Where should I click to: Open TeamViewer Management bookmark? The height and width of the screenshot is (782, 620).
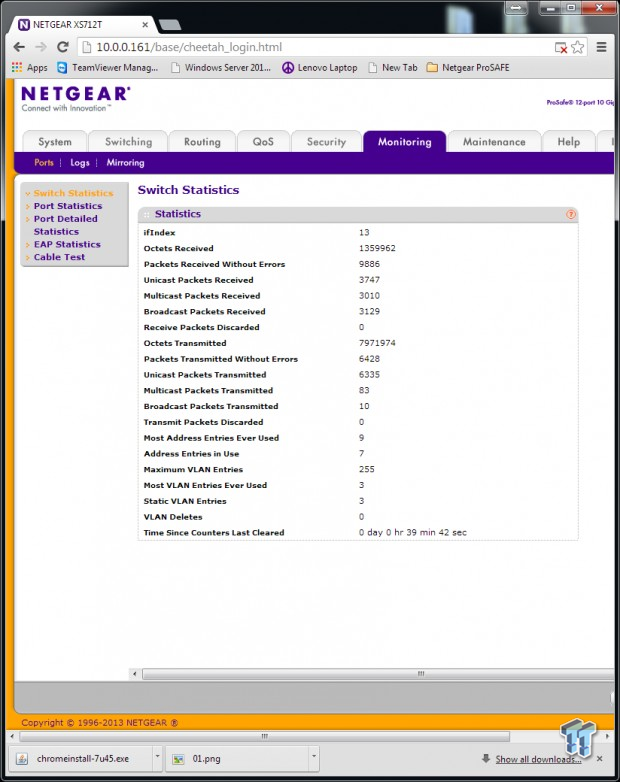pos(108,67)
